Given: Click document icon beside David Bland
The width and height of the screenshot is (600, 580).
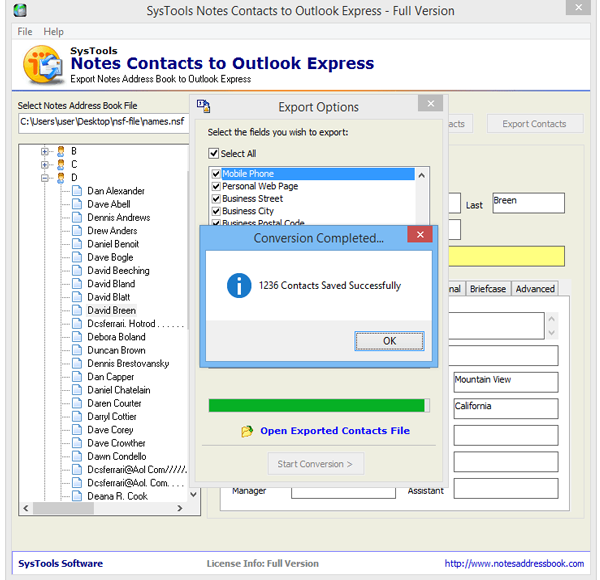Looking at the screenshot, I should pos(77,284).
